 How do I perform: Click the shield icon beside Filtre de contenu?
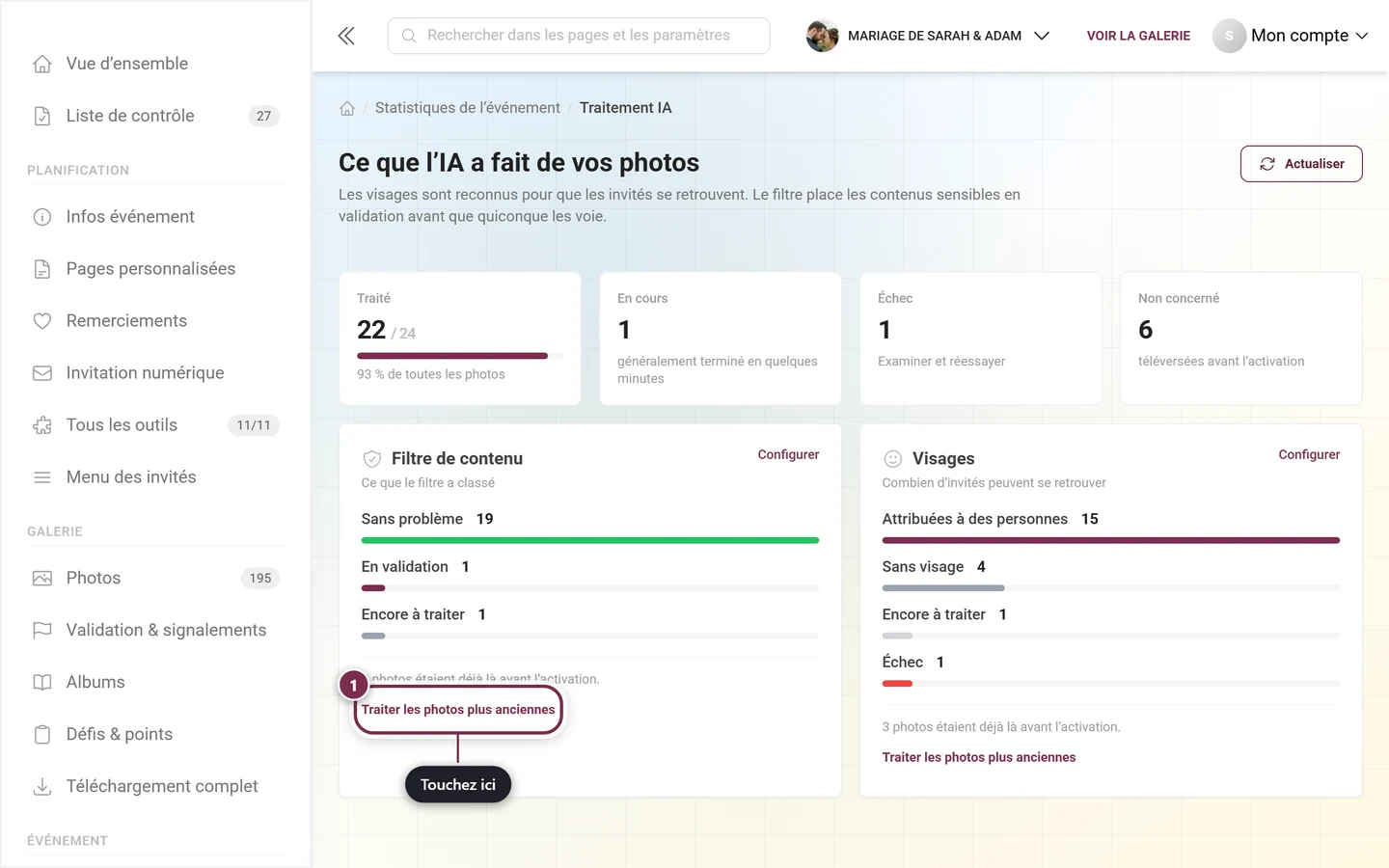[x=371, y=459]
